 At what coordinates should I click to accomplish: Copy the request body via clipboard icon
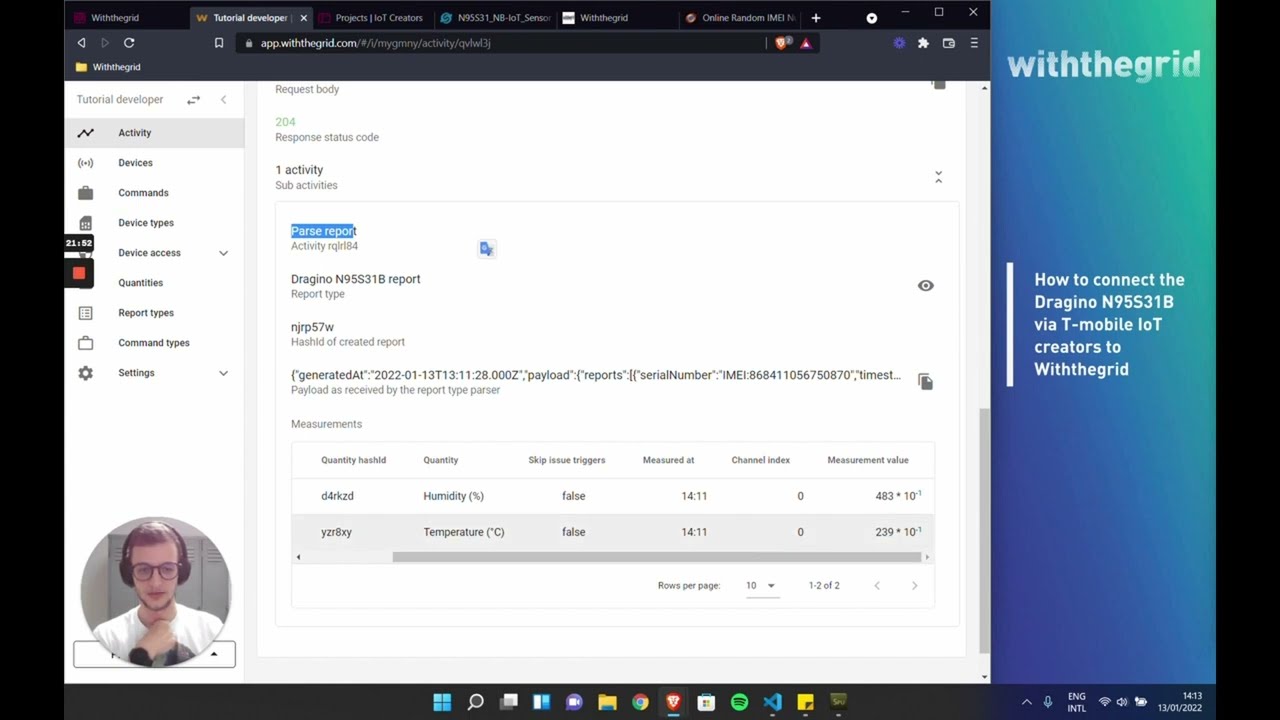(x=938, y=84)
